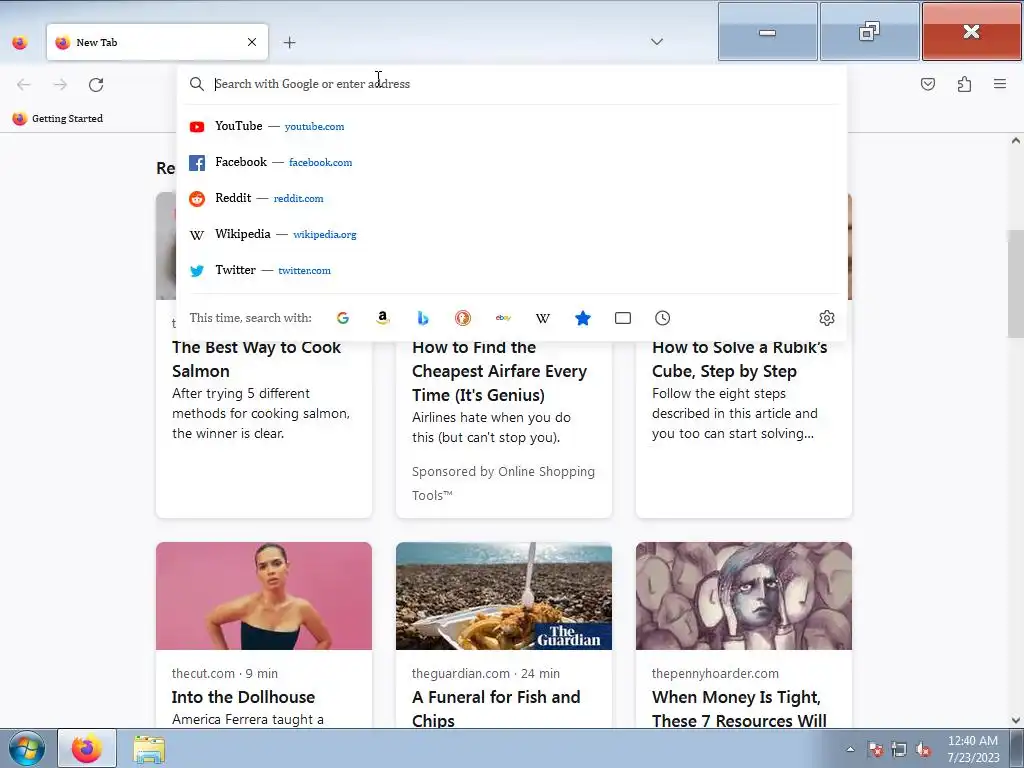Open search settings gear
This screenshot has width=1024, height=768.
click(827, 318)
